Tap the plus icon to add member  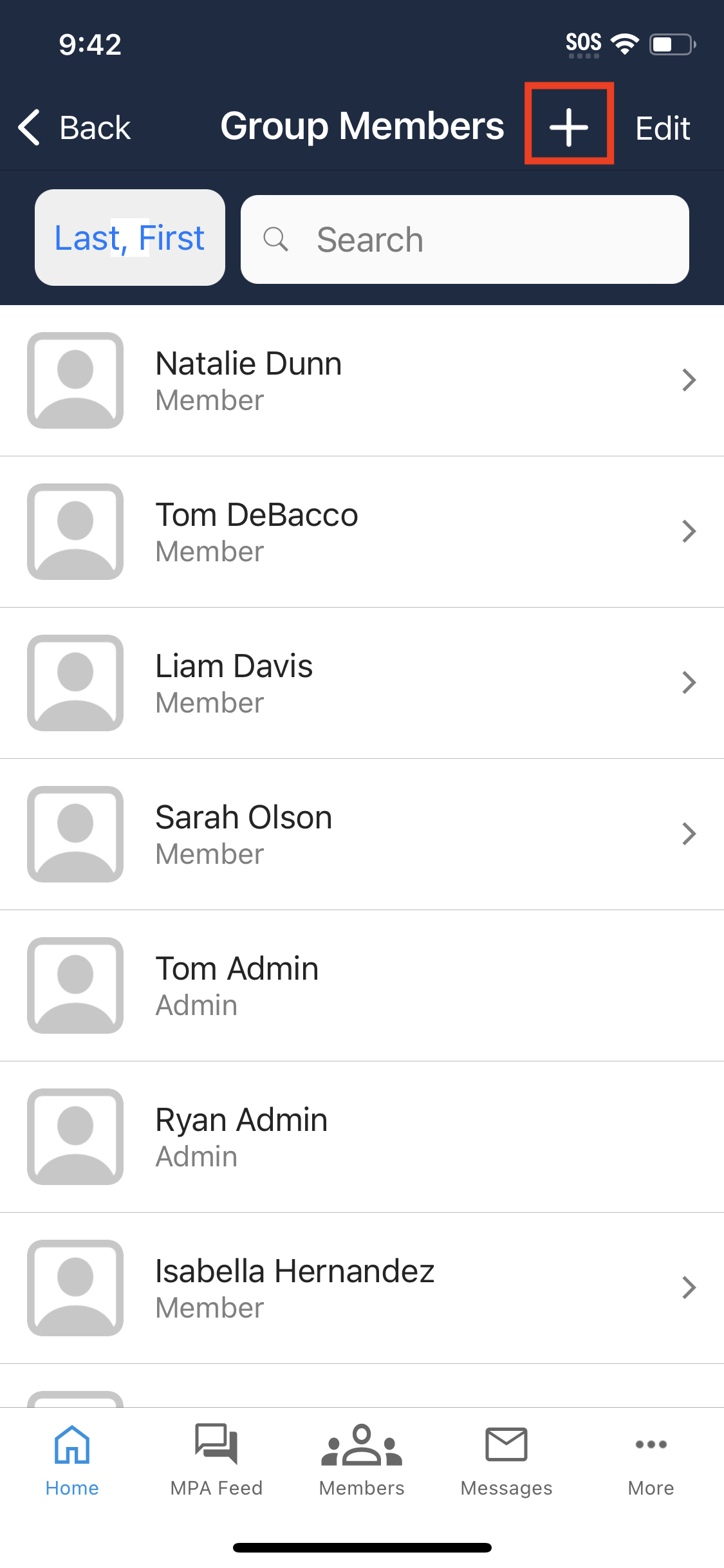tap(569, 126)
